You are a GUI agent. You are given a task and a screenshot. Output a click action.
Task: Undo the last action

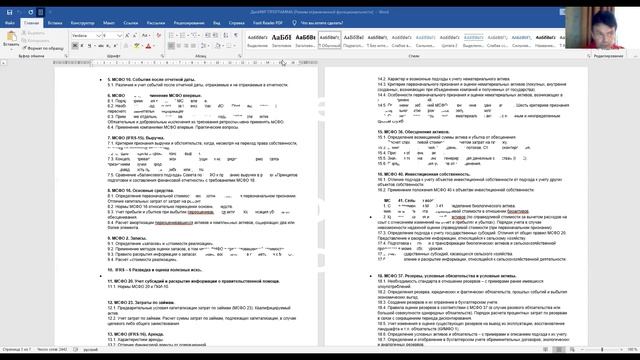click(x=19, y=12)
